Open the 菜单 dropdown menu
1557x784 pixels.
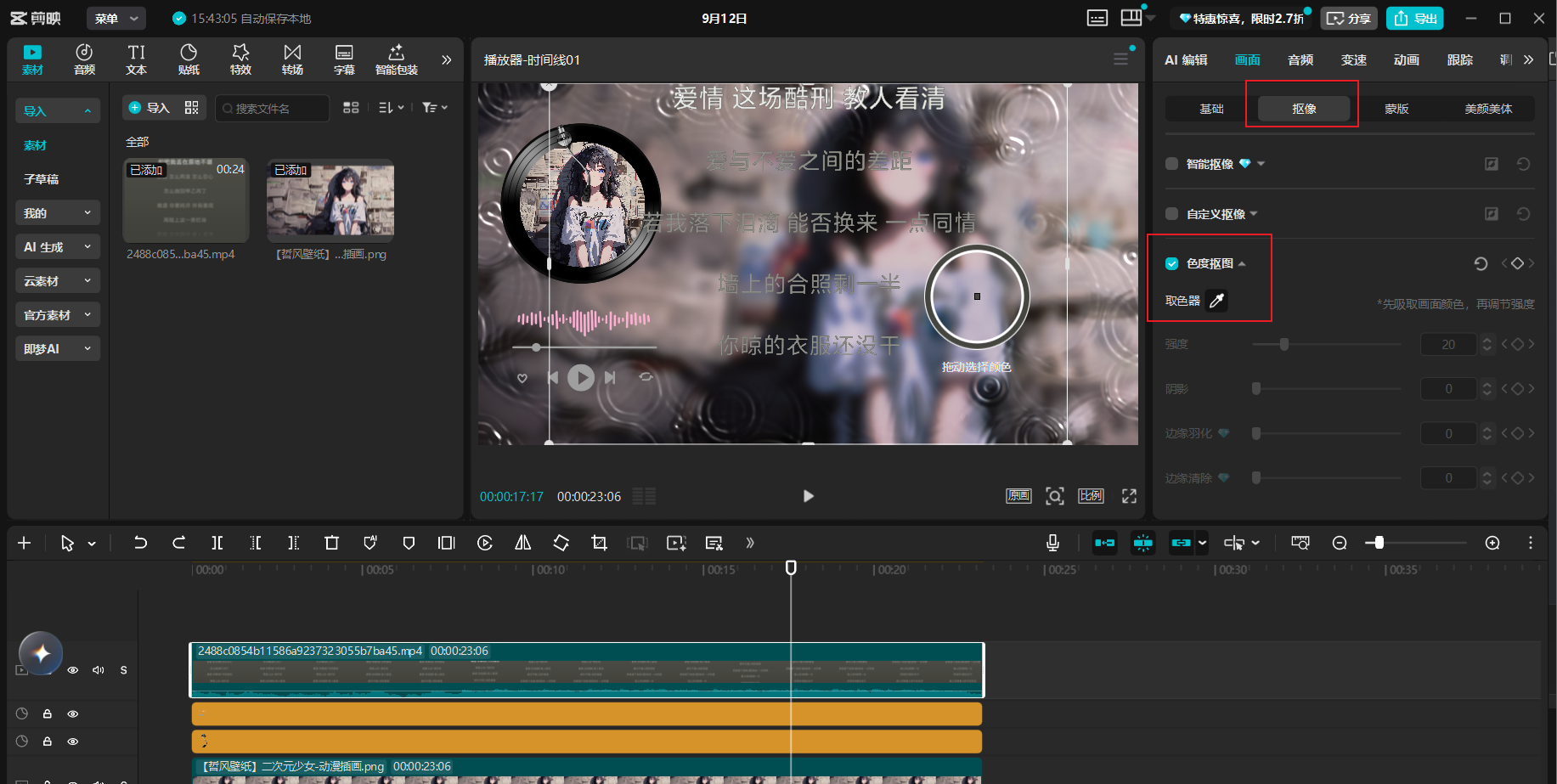tap(116, 18)
